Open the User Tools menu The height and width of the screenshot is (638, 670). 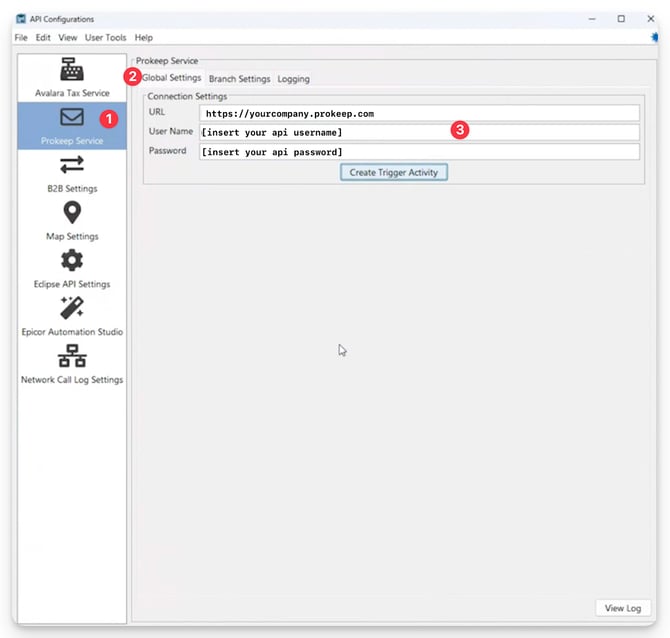[x=106, y=37]
